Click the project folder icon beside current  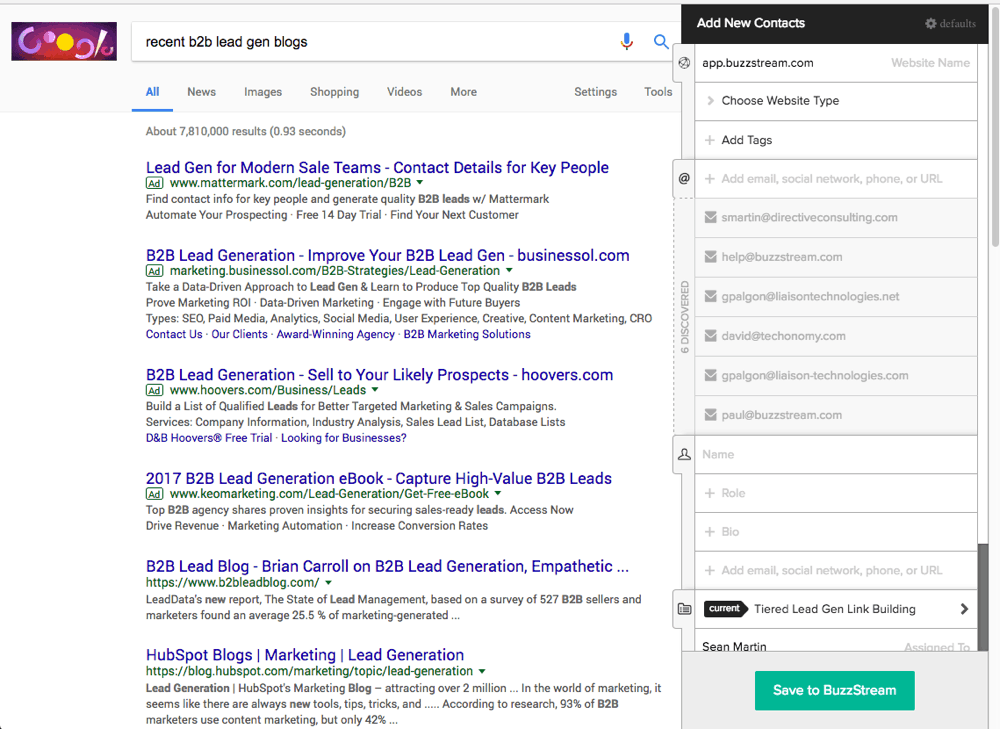tap(684, 609)
